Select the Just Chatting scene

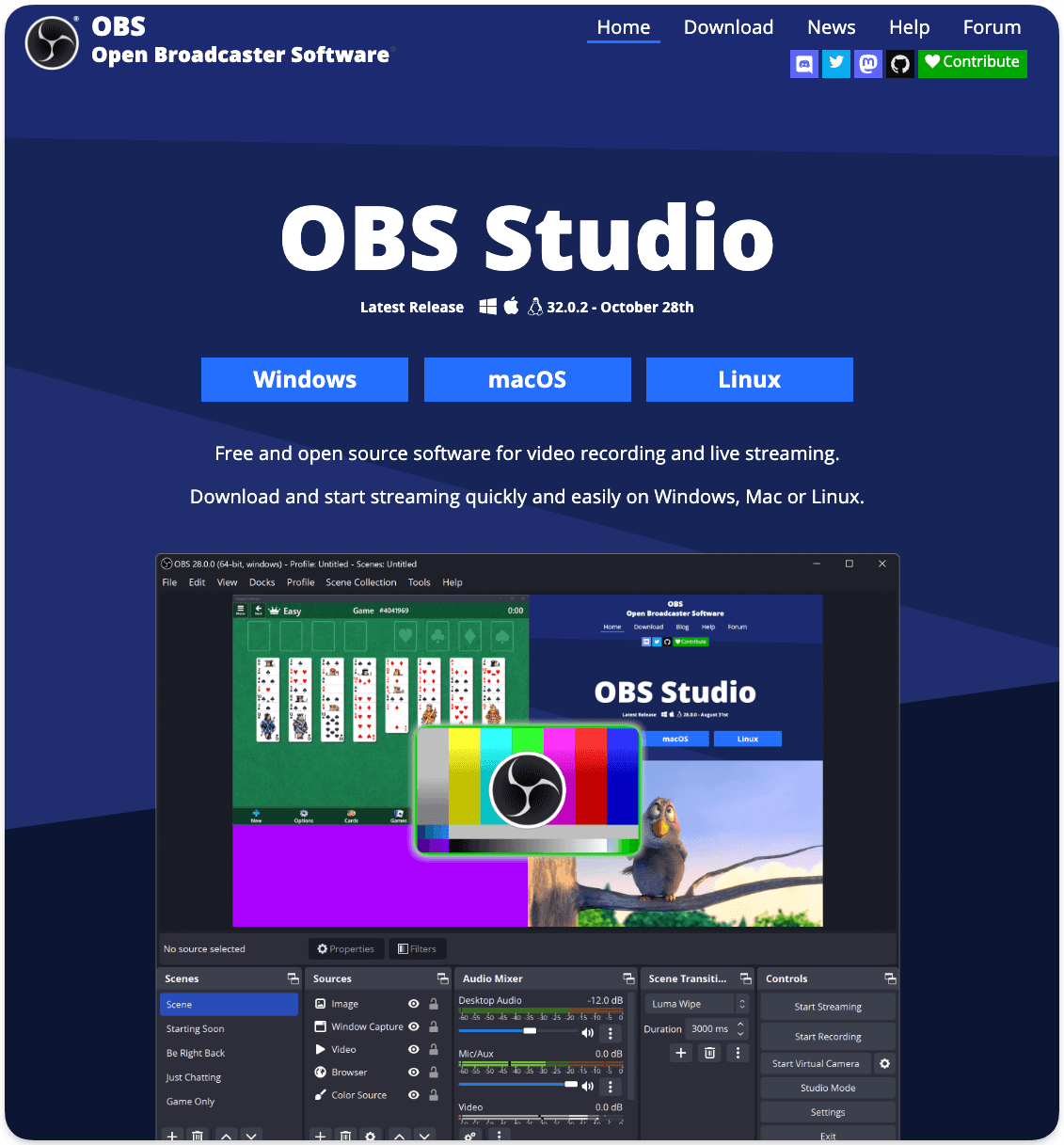click(194, 1077)
